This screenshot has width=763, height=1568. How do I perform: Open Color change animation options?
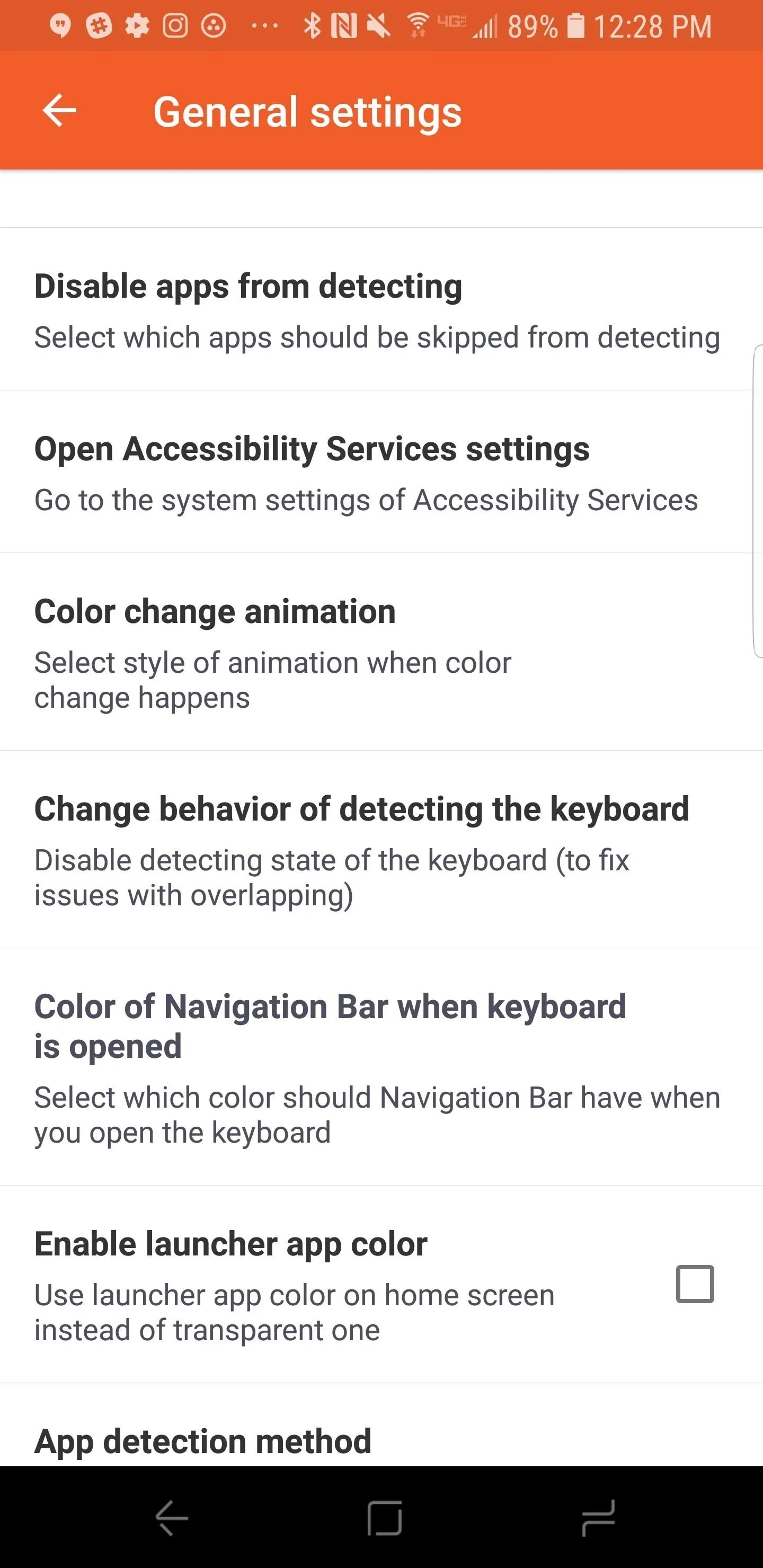click(x=381, y=652)
